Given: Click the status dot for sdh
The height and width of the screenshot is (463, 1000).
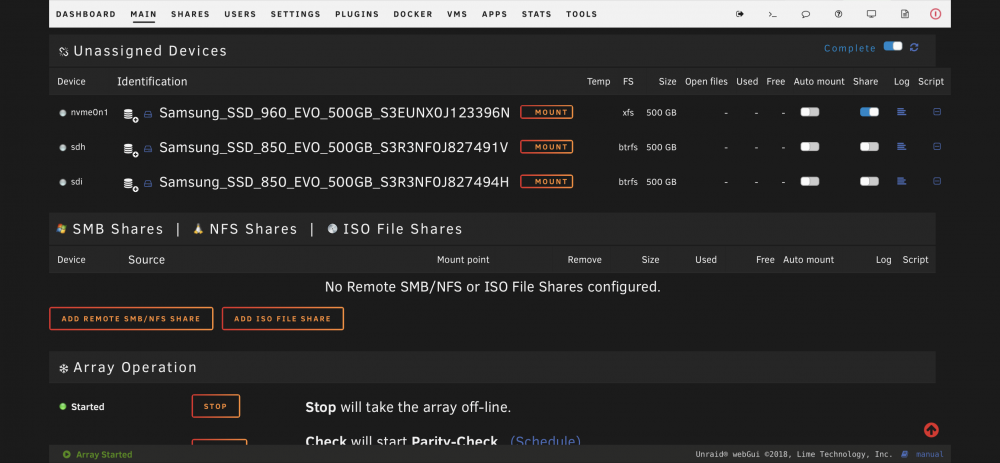Looking at the screenshot, I should 62,147.
